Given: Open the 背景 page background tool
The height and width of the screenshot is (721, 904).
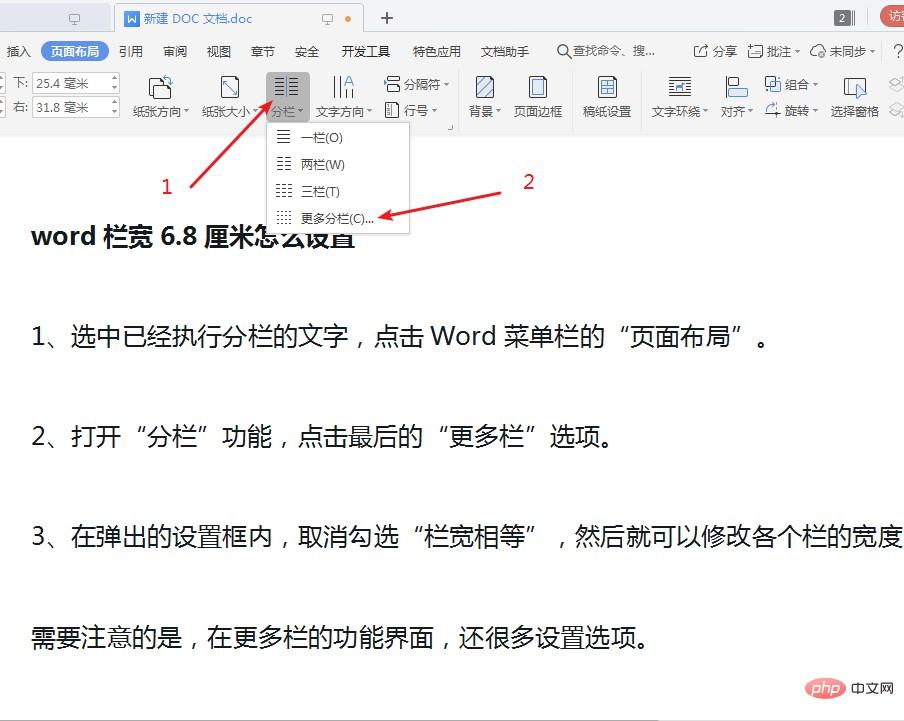Looking at the screenshot, I should pyautogui.click(x=485, y=96).
